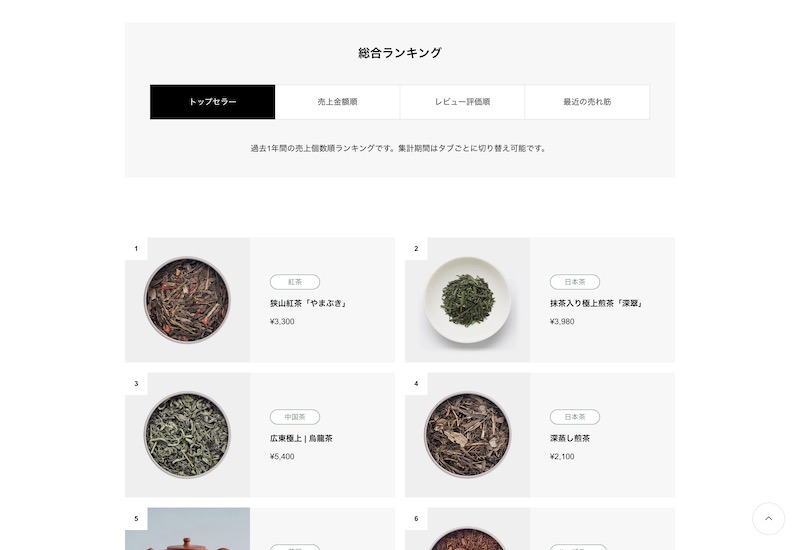The height and width of the screenshot is (550, 800).
Task: Open the 深蒸し煎茶 product title
Action: point(570,438)
